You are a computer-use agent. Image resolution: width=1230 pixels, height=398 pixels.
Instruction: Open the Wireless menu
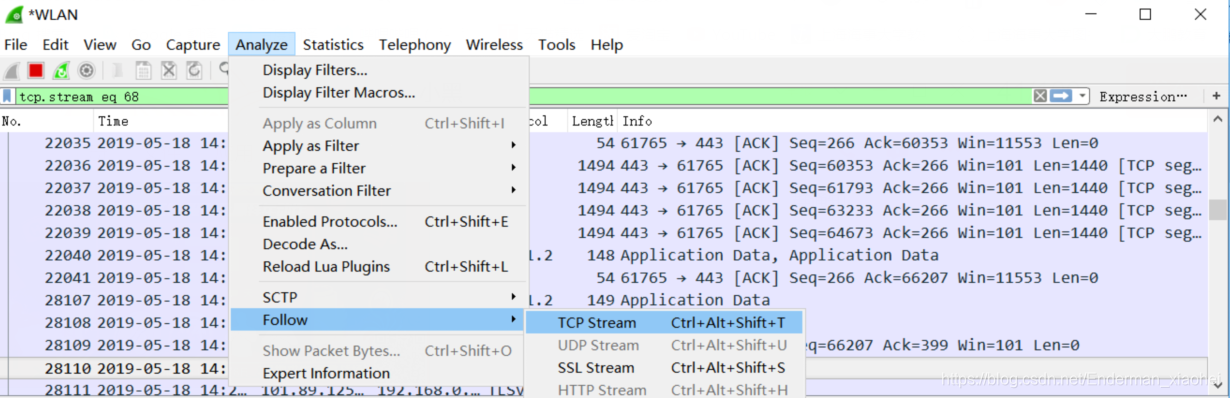tap(494, 44)
